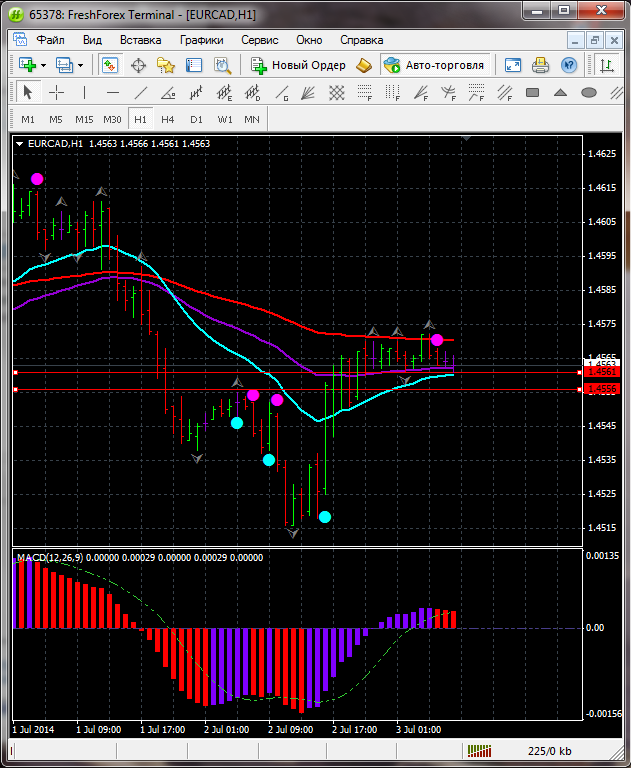Select the draw ellipse shape tool
The width and height of the screenshot is (632, 768).
click(589, 93)
